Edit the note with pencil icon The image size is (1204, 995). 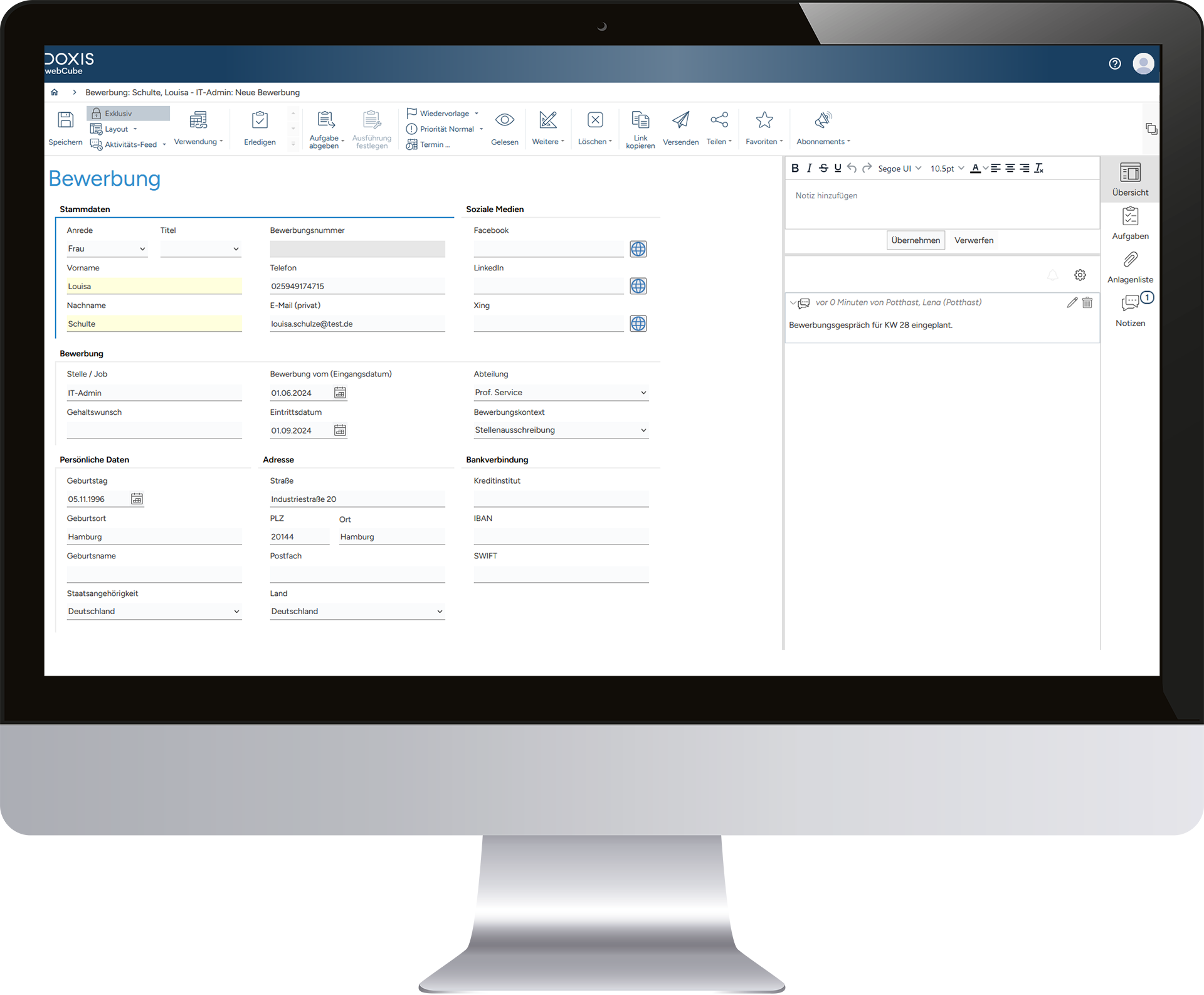(1072, 302)
